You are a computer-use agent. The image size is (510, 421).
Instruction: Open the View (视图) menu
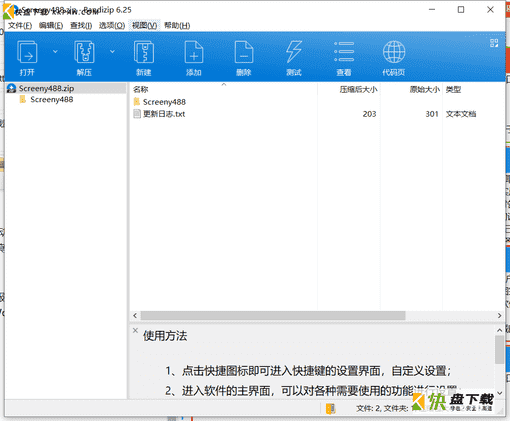click(x=144, y=26)
